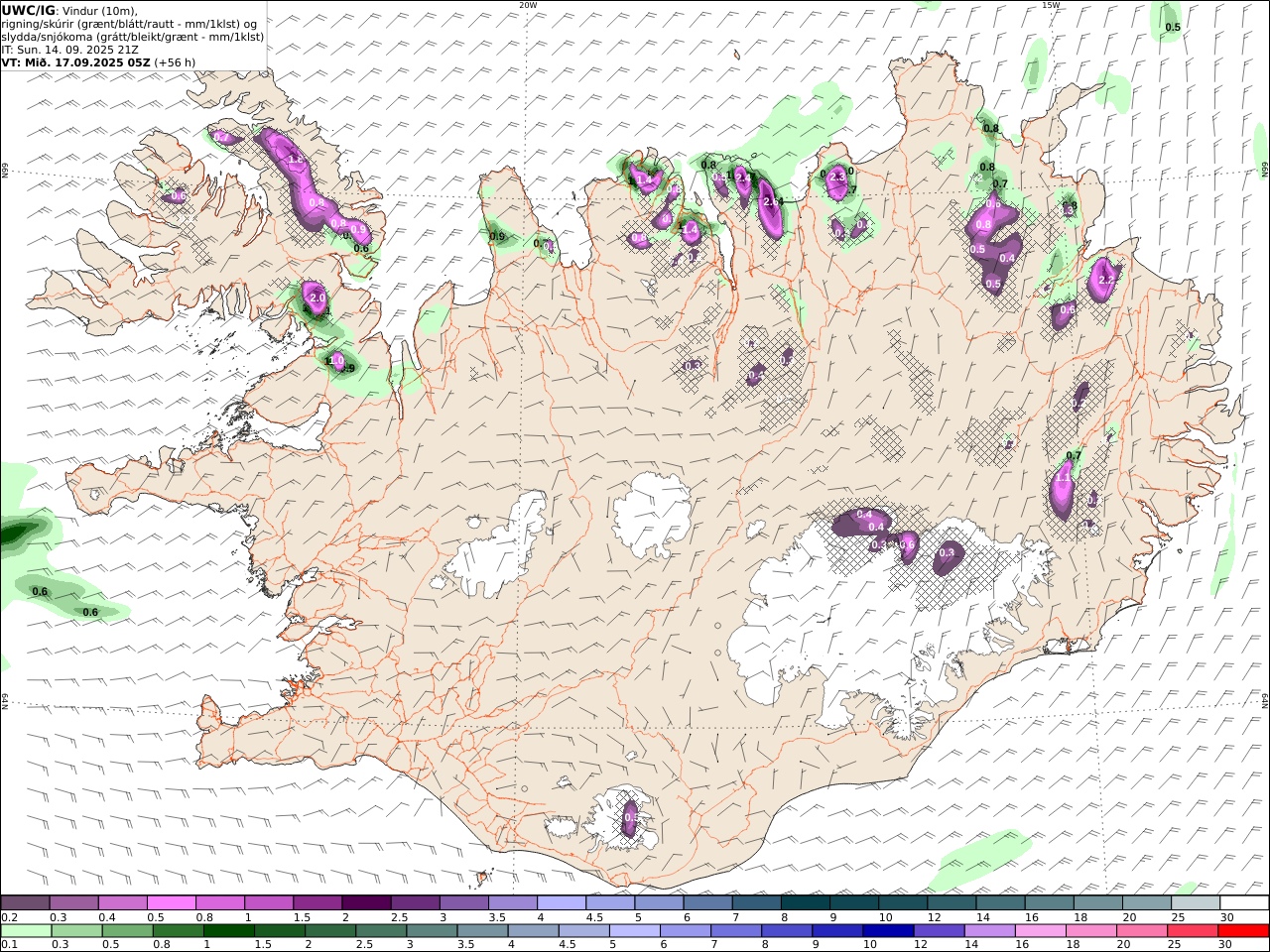Click the 20W longitude label
The image size is (1270, 952).
pos(528,5)
